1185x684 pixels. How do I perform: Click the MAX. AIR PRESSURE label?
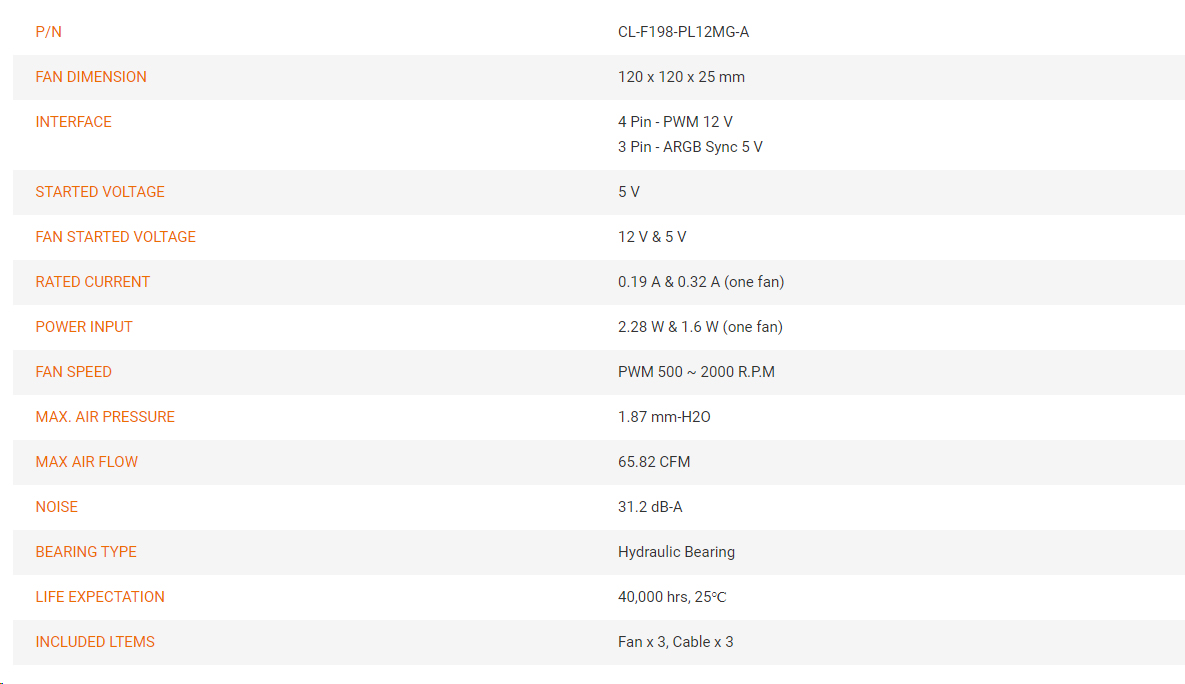pos(105,416)
